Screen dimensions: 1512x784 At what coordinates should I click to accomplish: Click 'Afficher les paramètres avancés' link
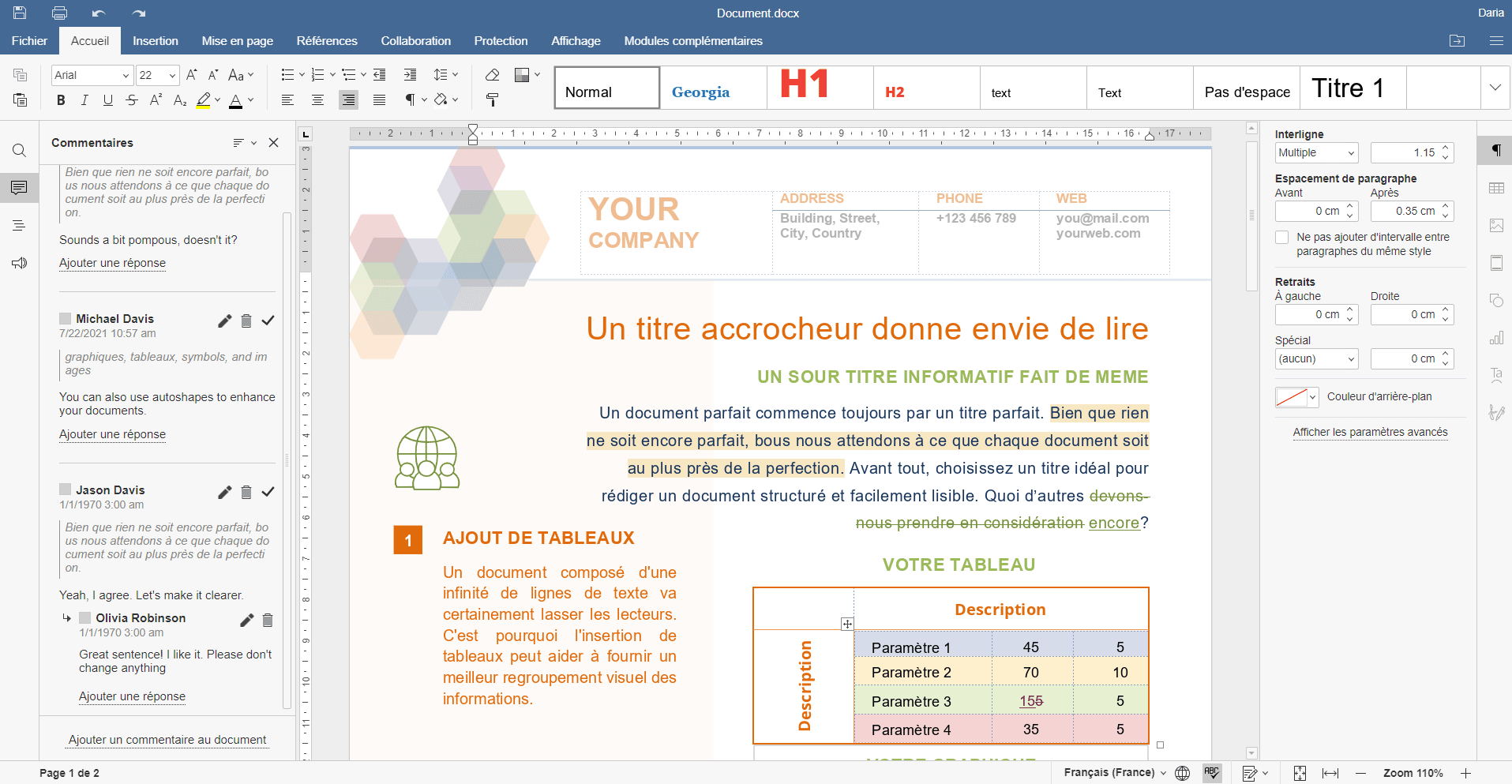(x=1370, y=432)
